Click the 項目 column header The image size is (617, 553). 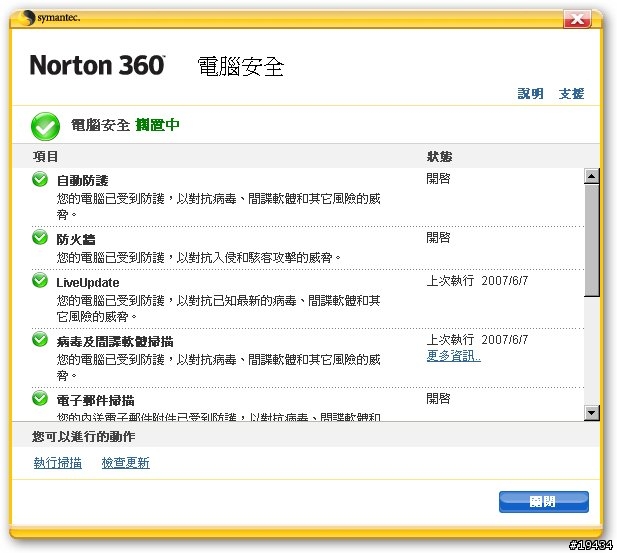pos(45,156)
